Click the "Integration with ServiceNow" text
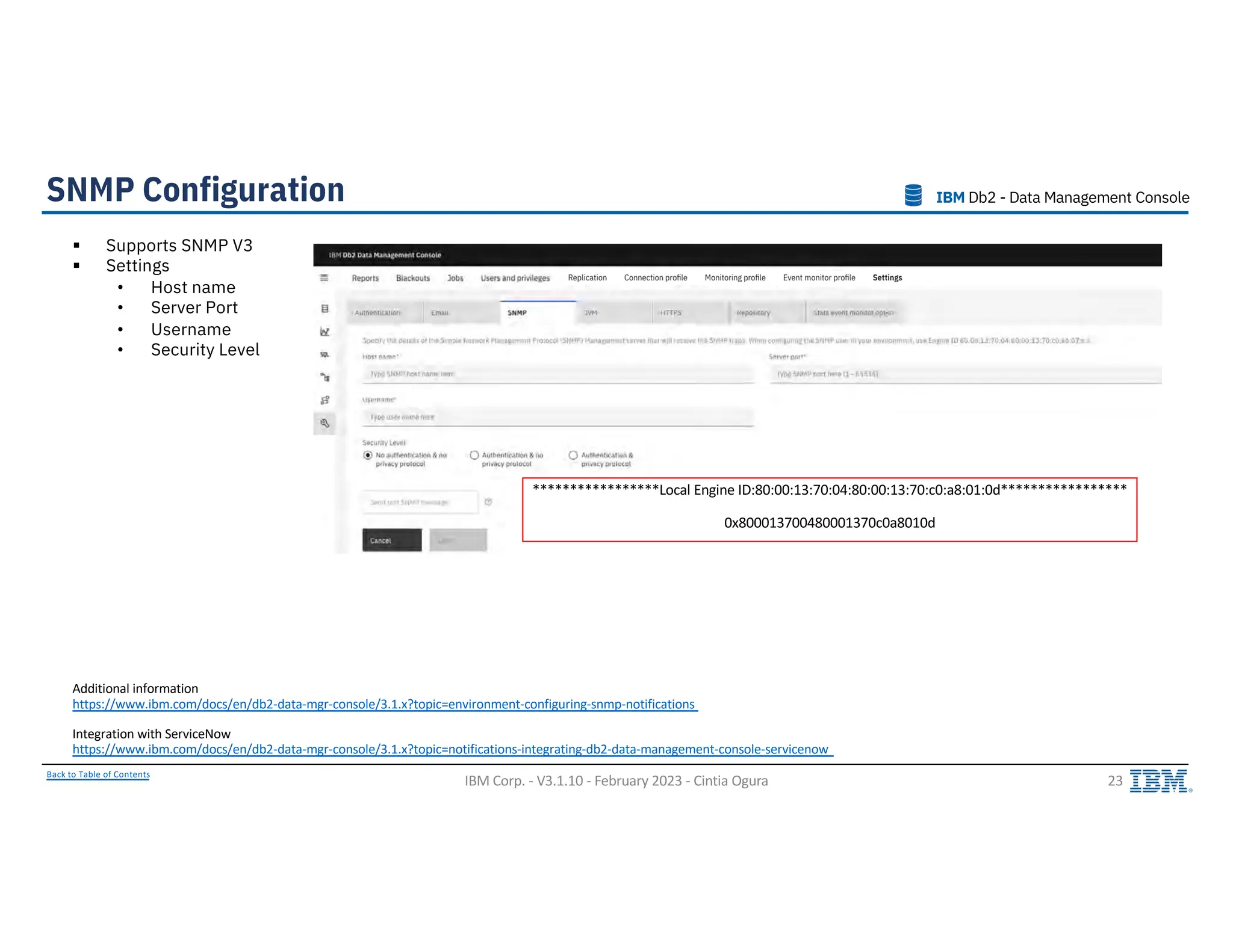The image size is (1233, 952). click(x=152, y=734)
